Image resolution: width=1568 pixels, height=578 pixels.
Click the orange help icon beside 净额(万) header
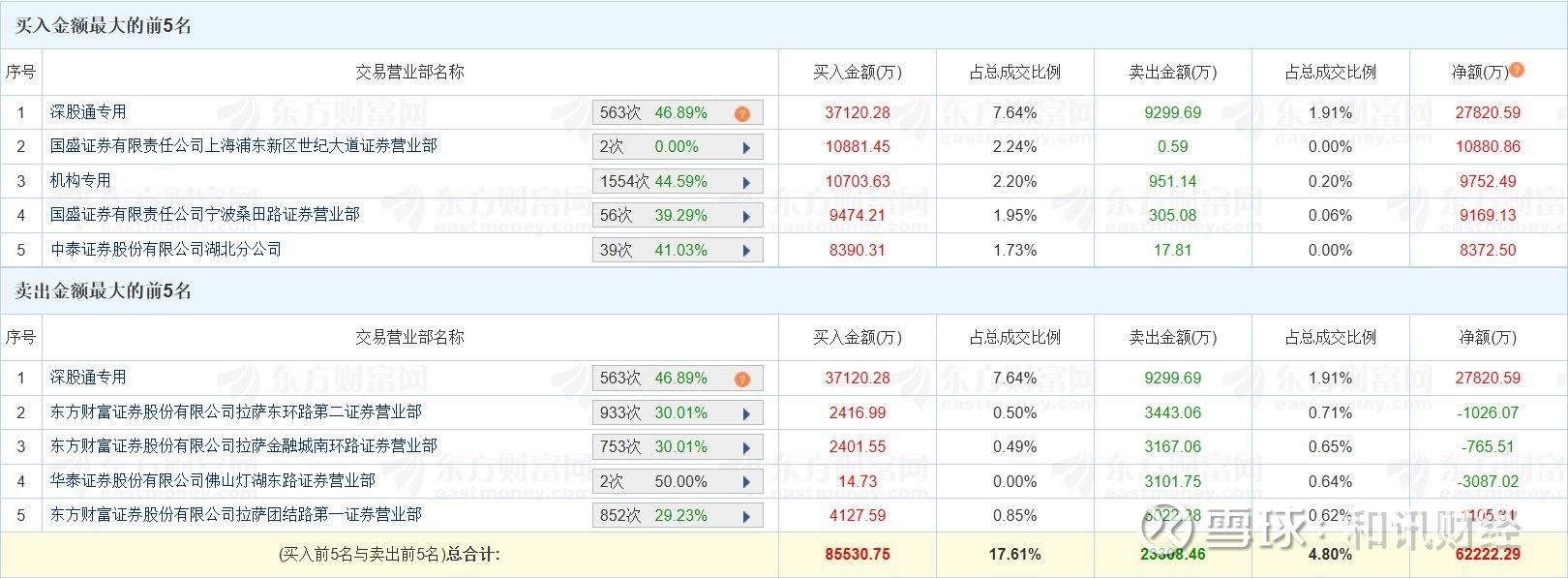point(1517,70)
